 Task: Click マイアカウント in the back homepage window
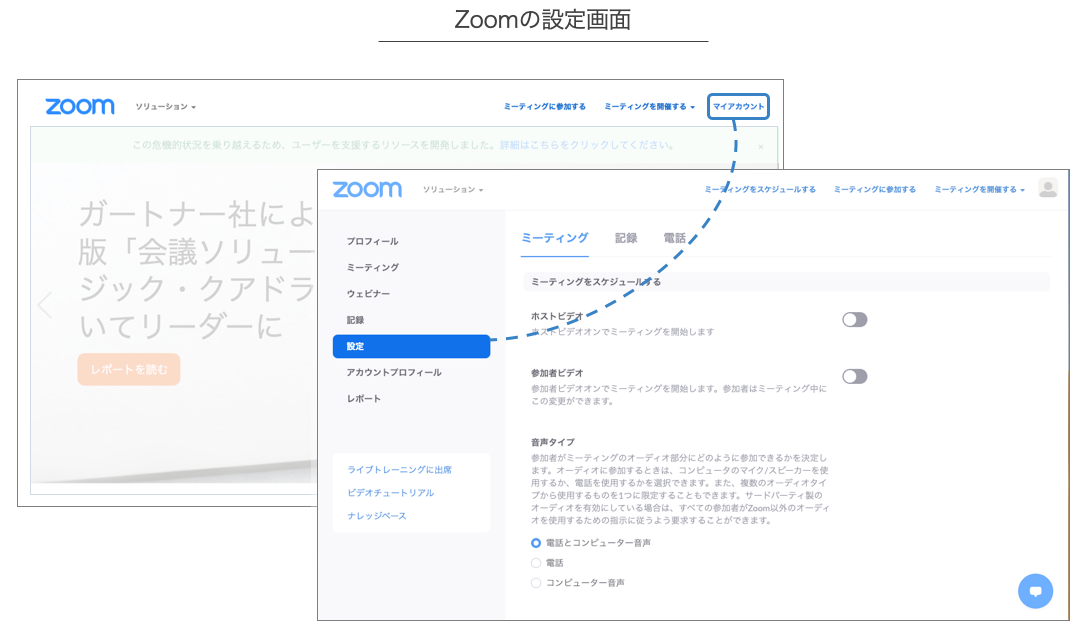tap(738, 106)
